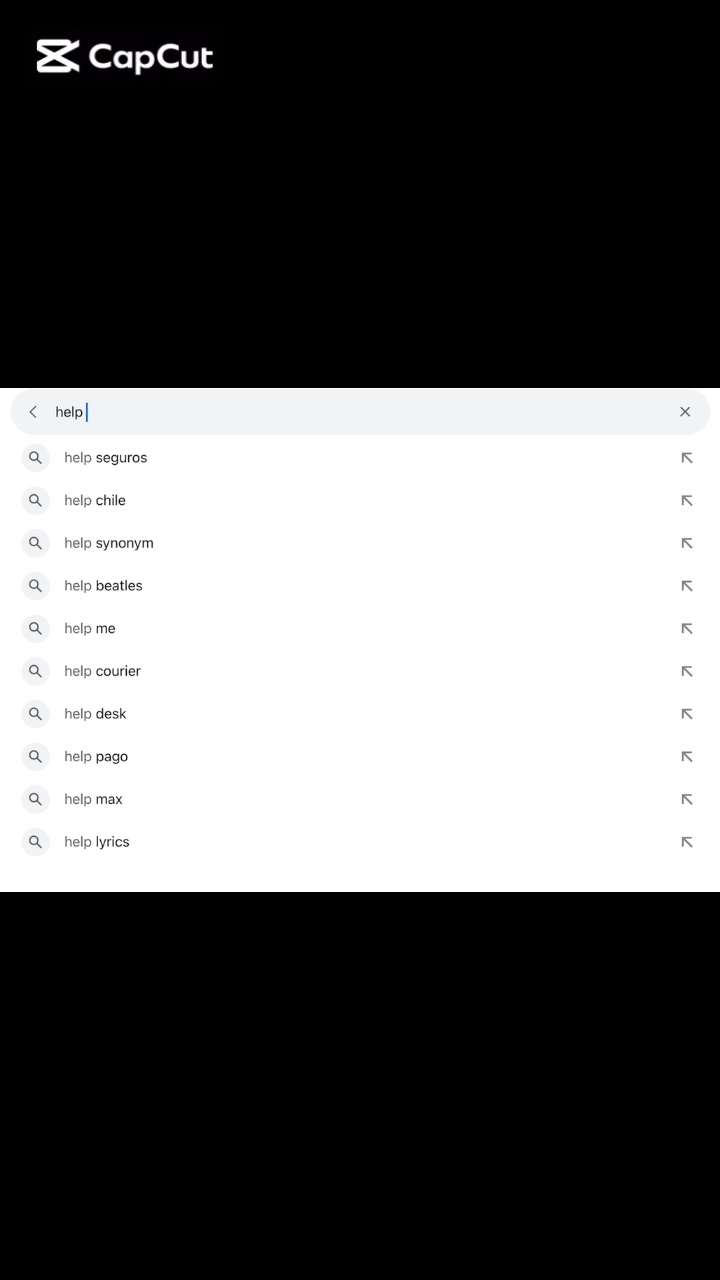Choose 'help desk' search suggestion
720x1280 pixels.
click(x=95, y=714)
